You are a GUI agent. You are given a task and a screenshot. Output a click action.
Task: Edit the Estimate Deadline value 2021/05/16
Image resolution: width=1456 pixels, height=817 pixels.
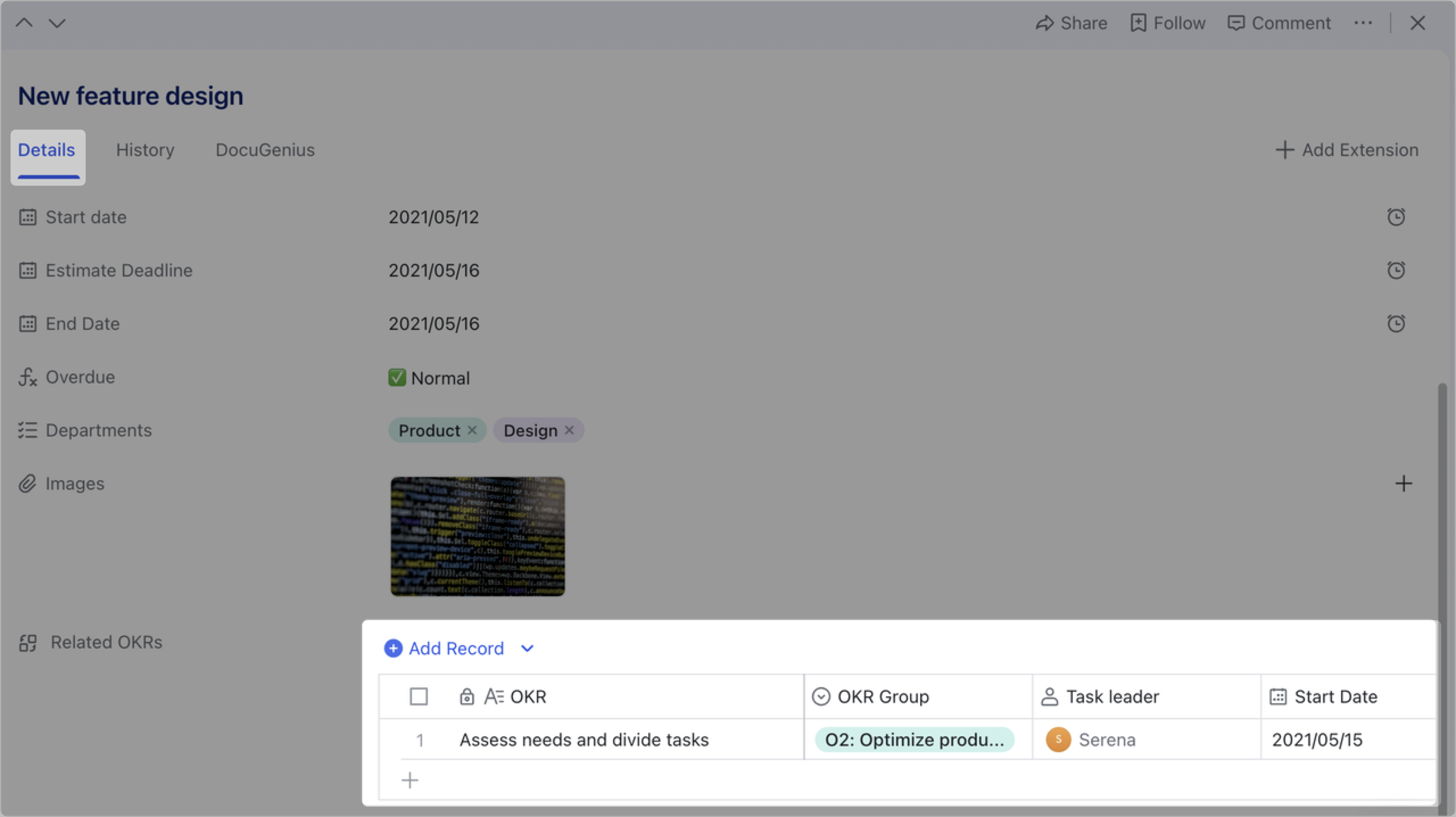434,270
